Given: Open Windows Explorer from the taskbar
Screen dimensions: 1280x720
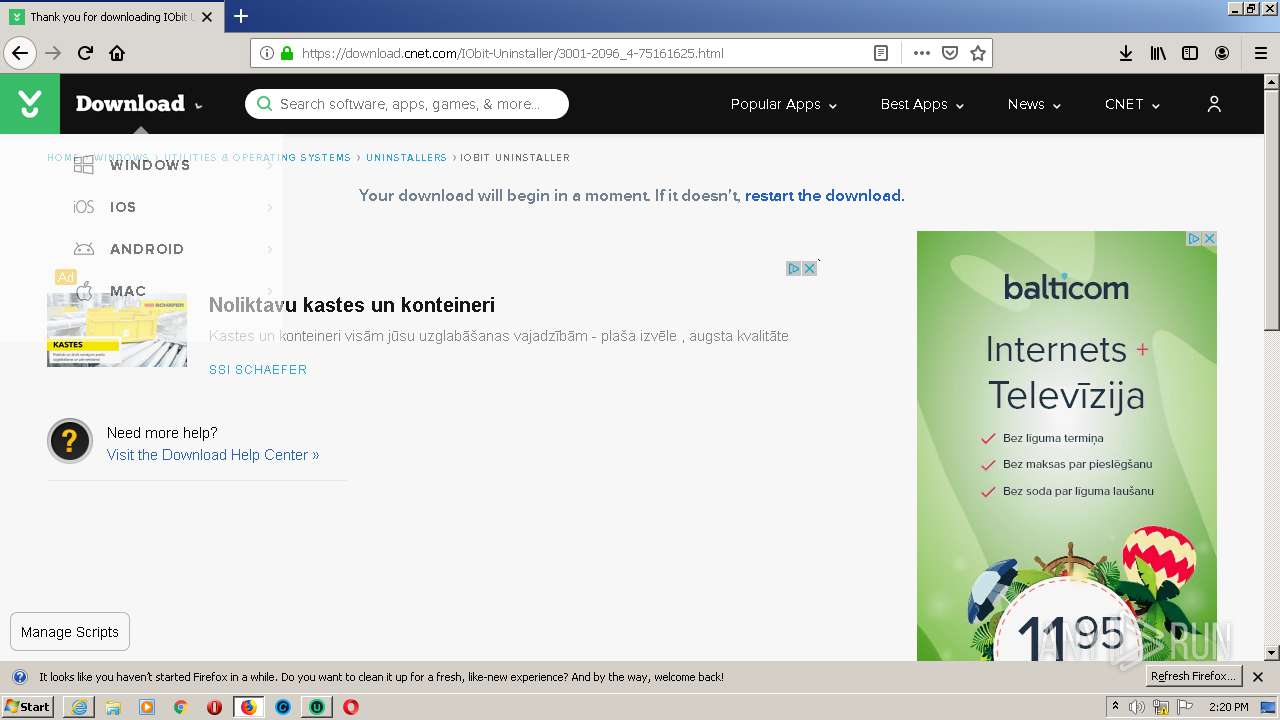Looking at the screenshot, I should pos(113,707).
